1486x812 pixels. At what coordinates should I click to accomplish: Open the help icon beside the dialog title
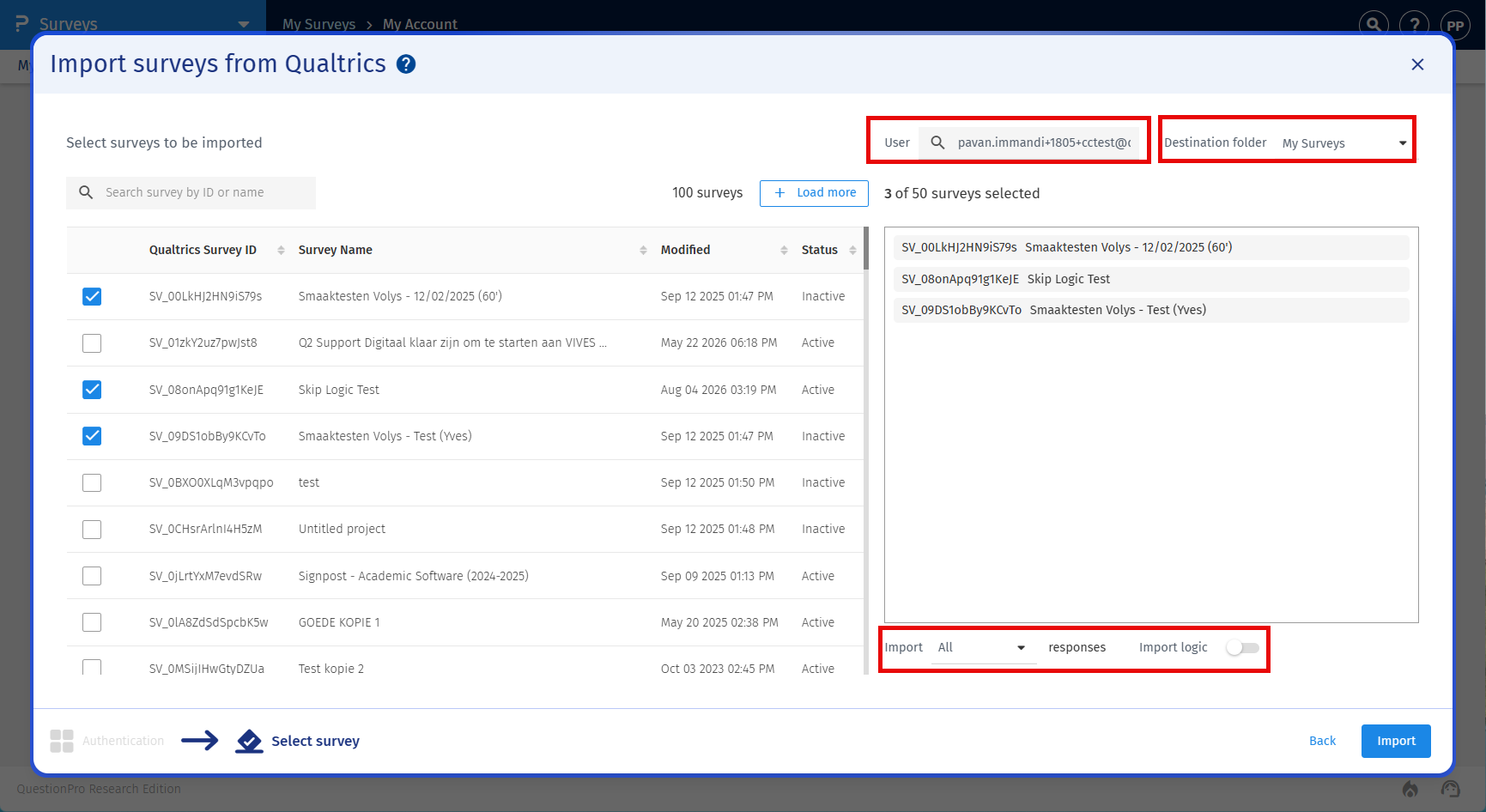click(406, 64)
